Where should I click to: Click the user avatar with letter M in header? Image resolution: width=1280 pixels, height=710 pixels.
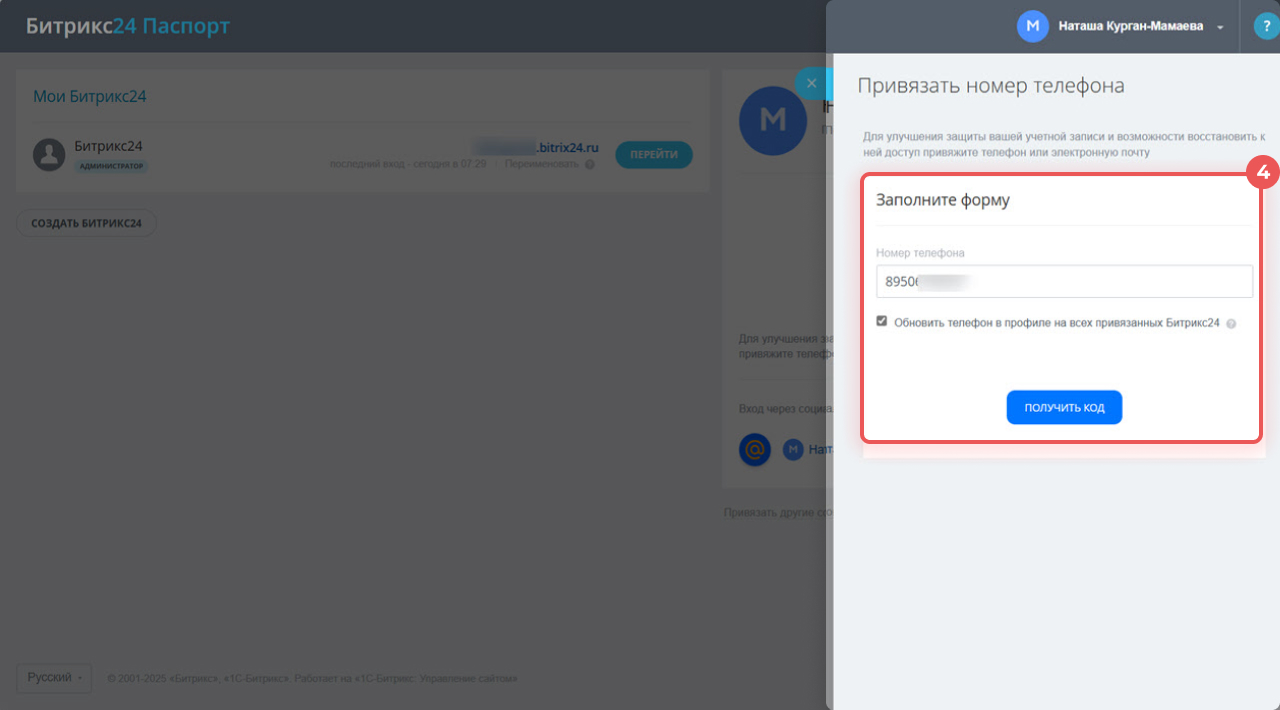[1033, 26]
